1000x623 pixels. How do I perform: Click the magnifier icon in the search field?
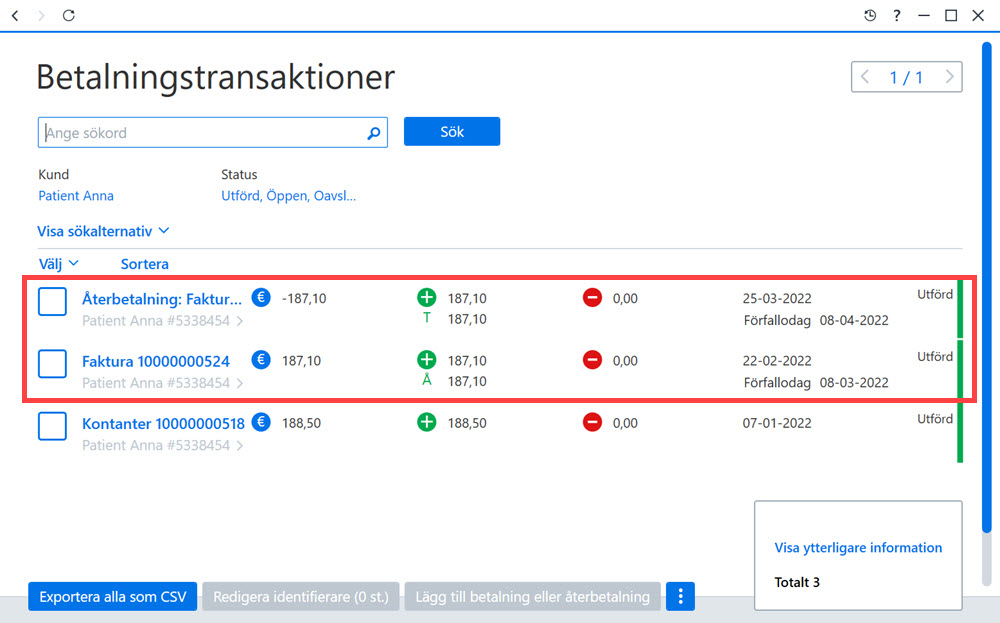pyautogui.click(x=374, y=133)
